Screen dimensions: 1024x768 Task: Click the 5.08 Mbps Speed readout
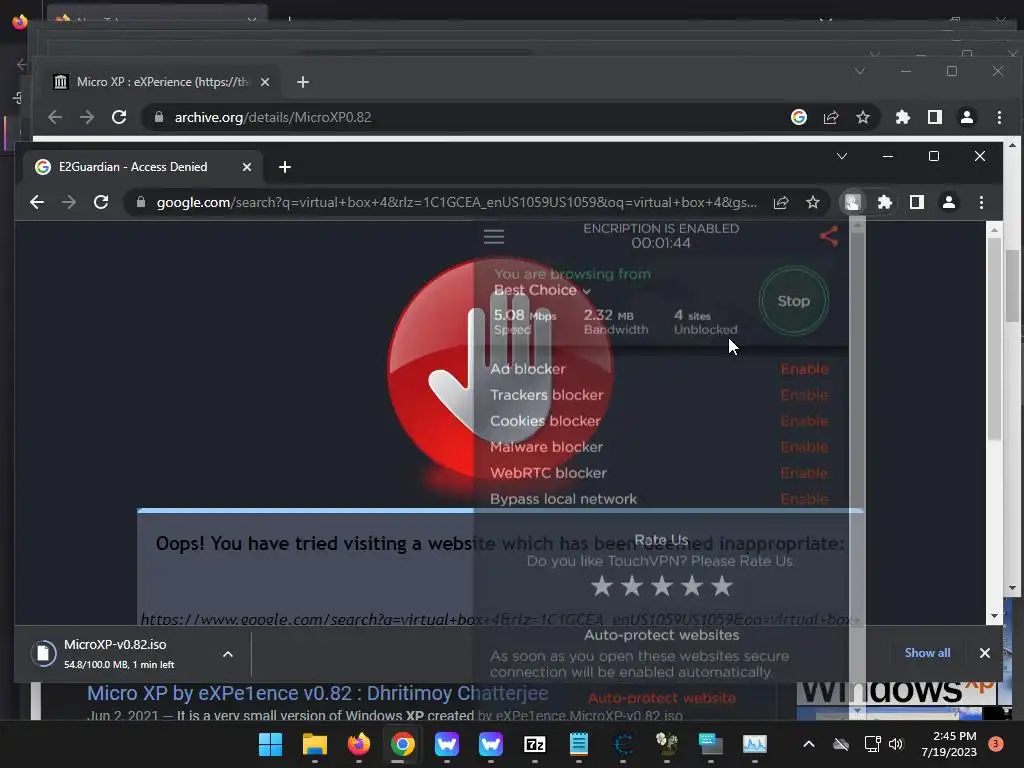tap(524, 322)
